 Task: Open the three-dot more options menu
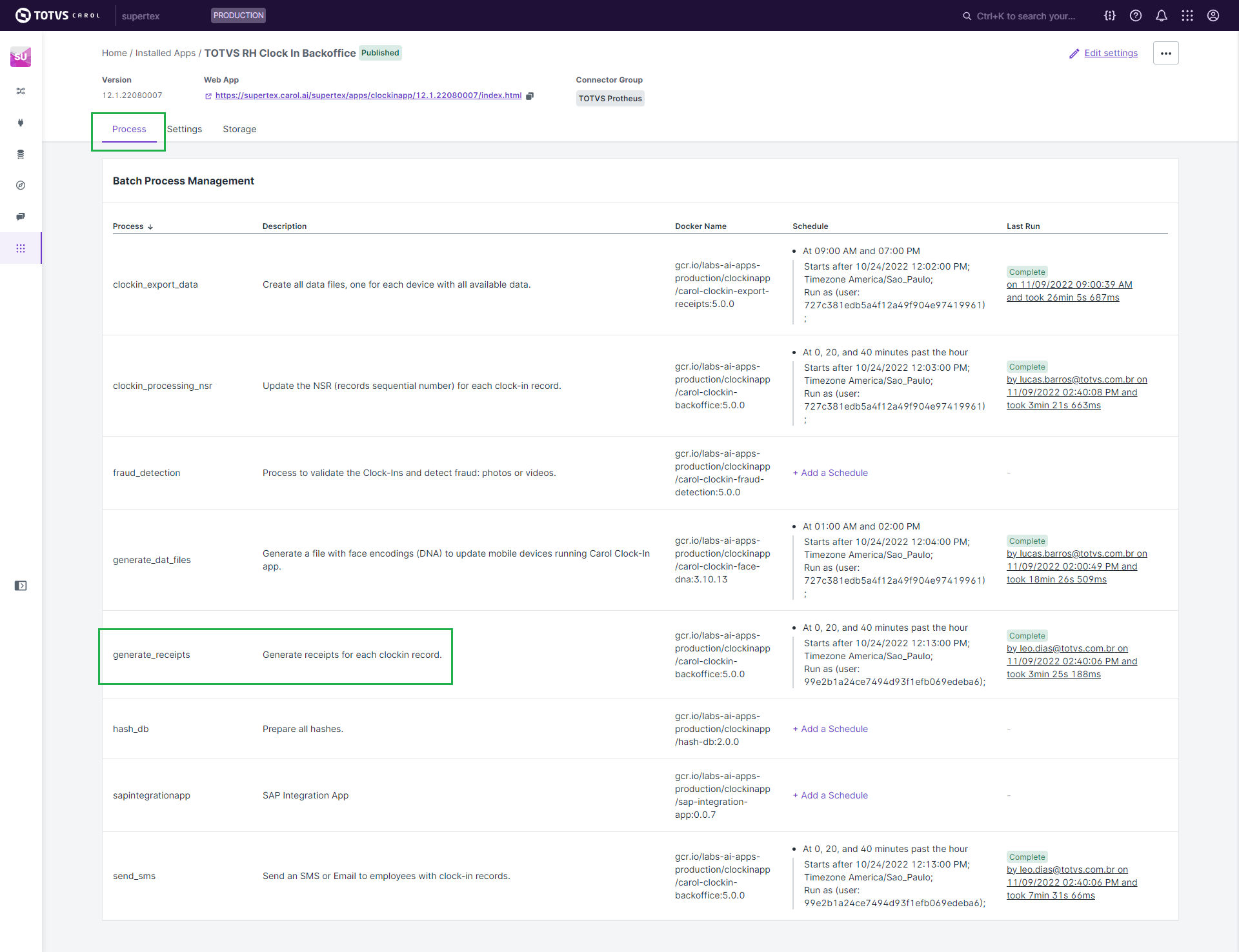[1165, 54]
